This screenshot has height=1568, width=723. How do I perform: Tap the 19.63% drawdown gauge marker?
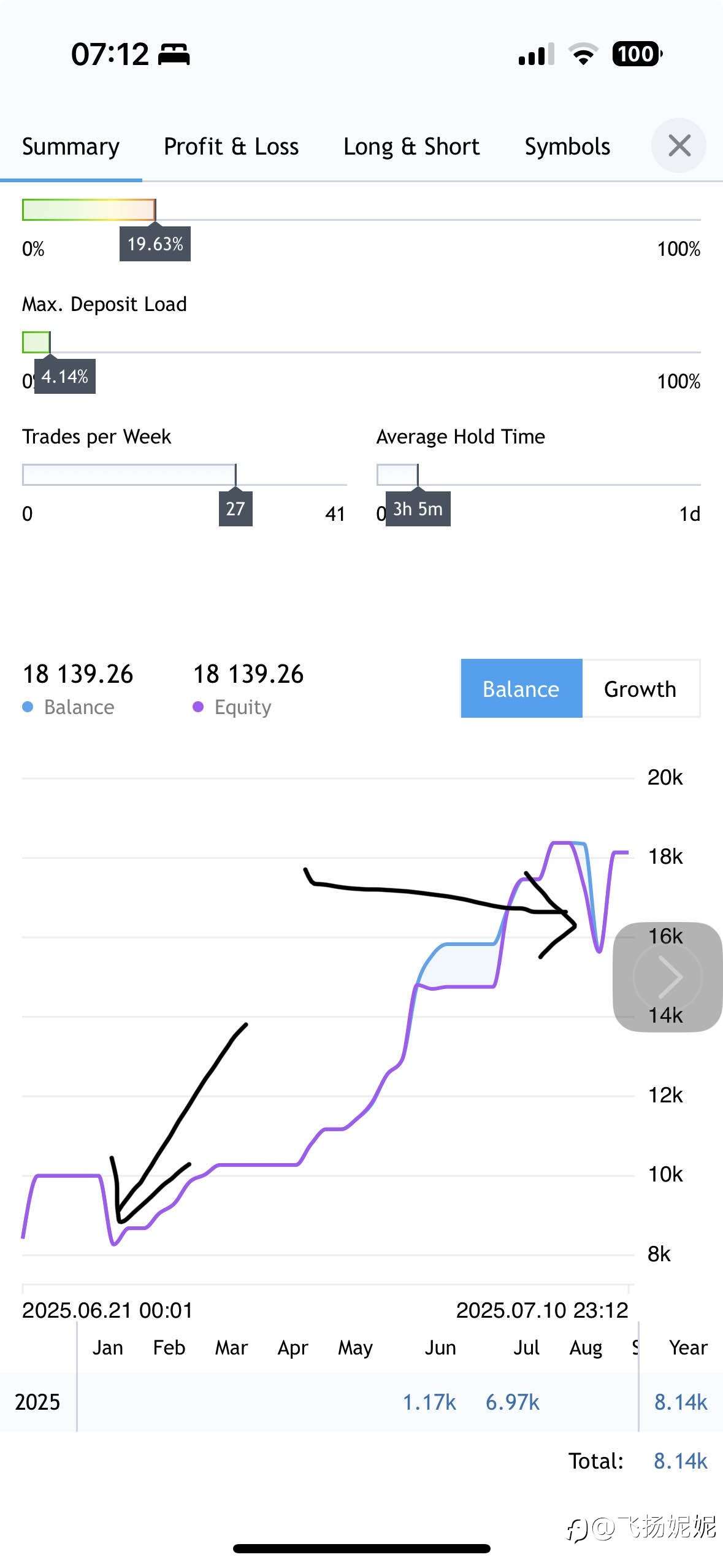[155, 244]
